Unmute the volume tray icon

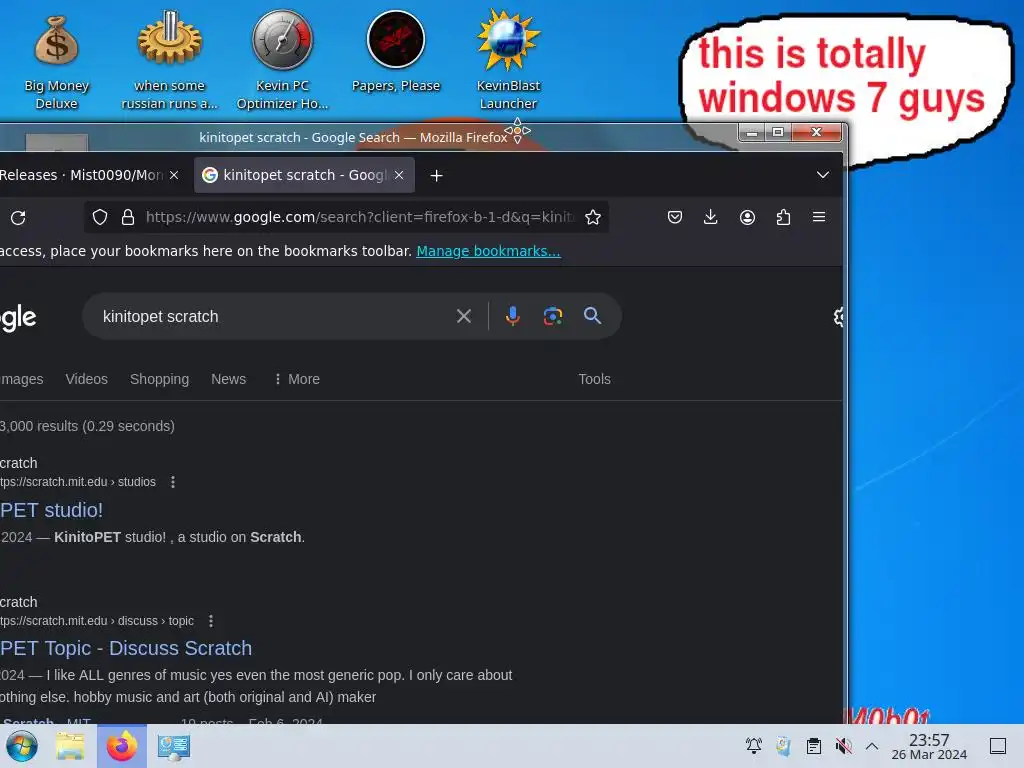click(844, 746)
